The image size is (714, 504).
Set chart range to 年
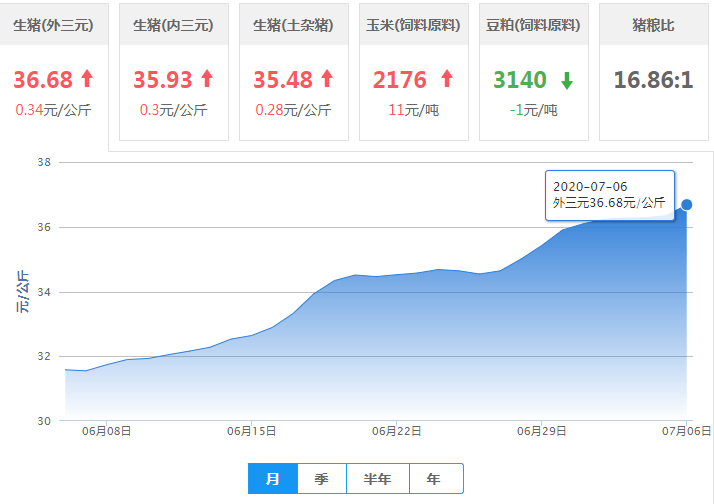click(433, 479)
